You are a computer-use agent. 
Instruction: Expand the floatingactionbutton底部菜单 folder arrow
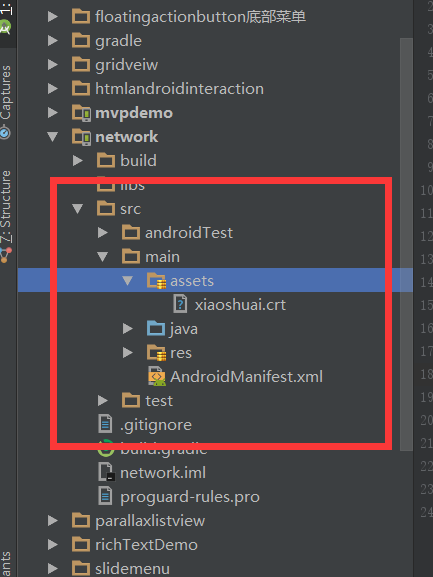point(53,17)
